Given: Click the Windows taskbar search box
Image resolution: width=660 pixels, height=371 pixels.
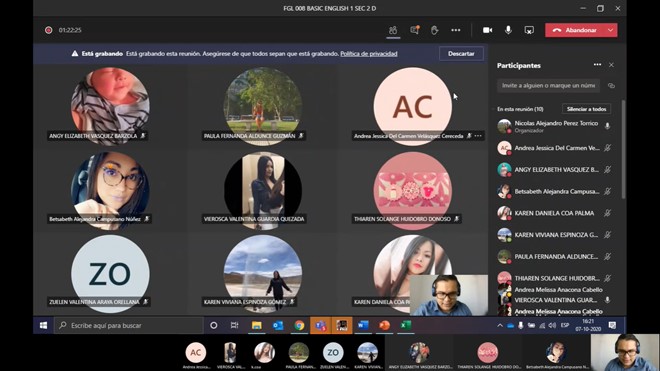Looking at the screenshot, I should [x=129, y=325].
